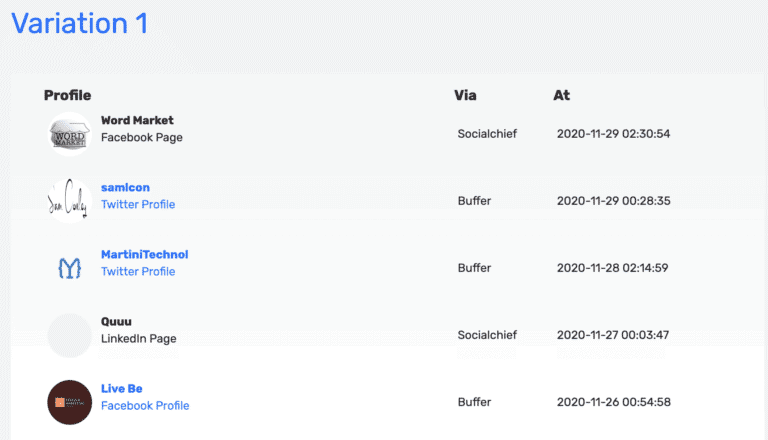Click the Profile column header

[x=67, y=95]
